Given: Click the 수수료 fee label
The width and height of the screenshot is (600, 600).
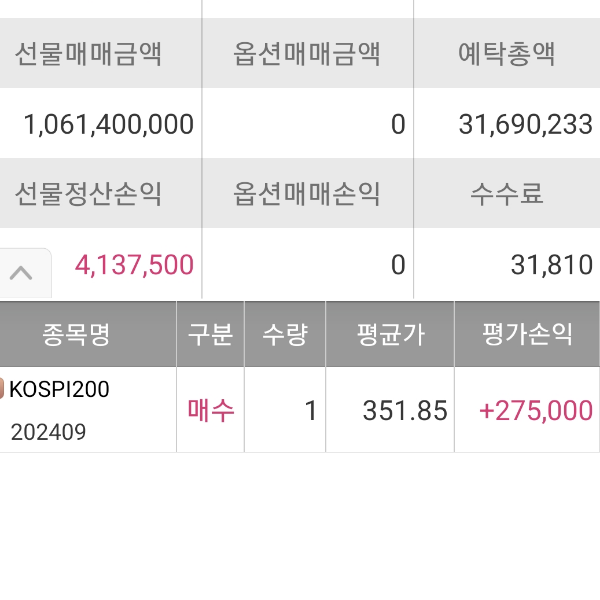Looking at the screenshot, I should 506,193.
